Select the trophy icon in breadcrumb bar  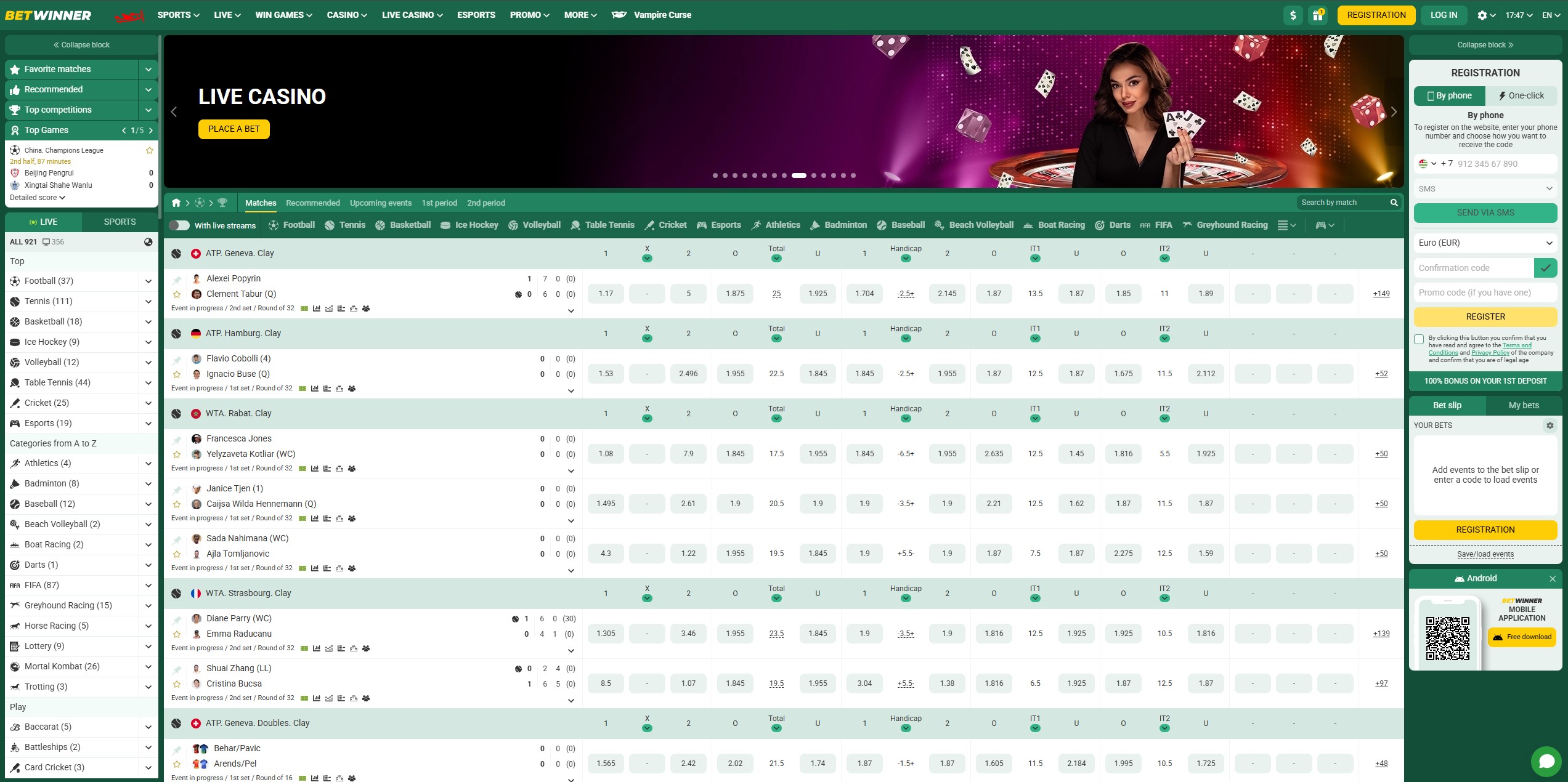tap(222, 203)
